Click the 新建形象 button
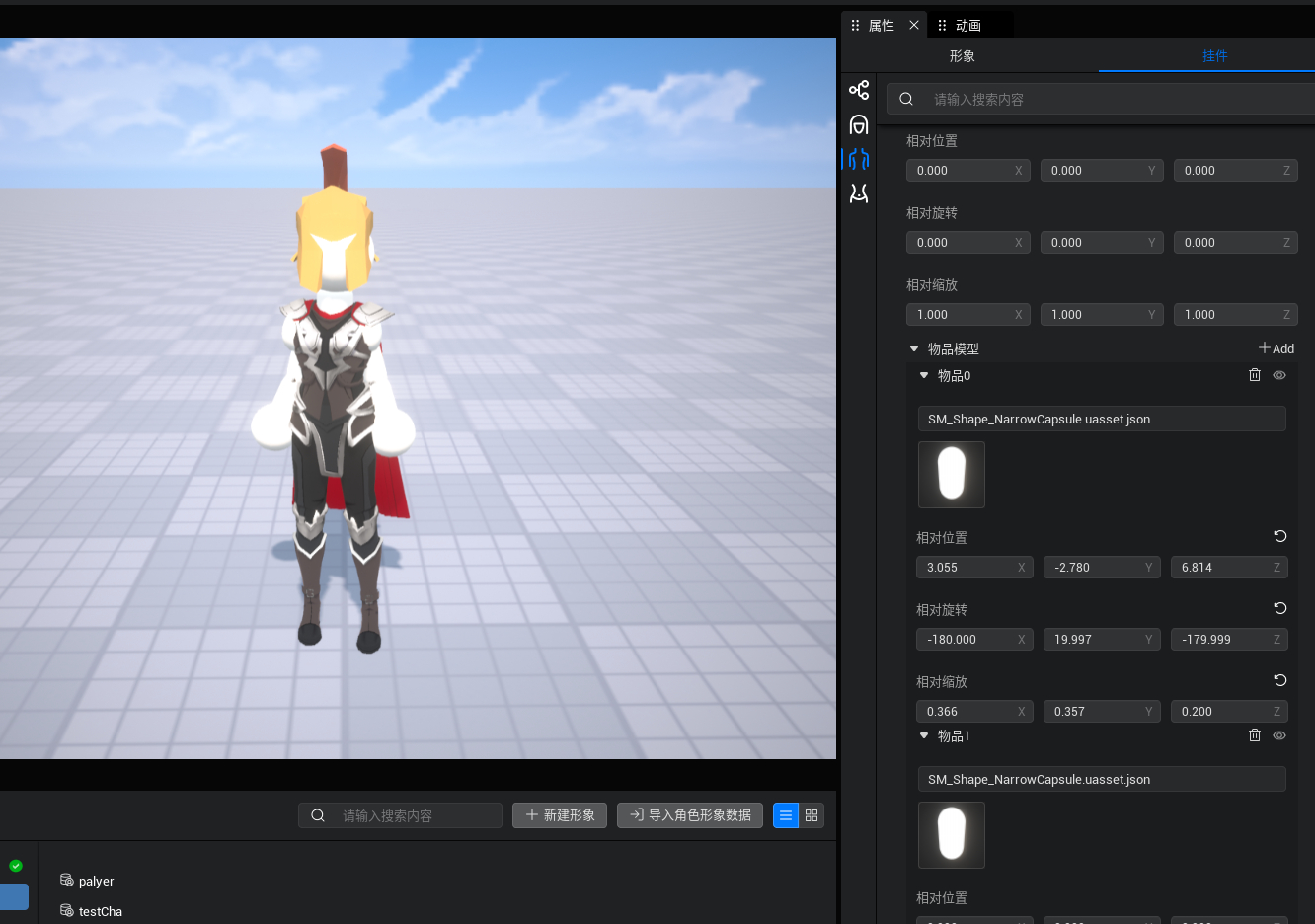The image size is (1315, 924). point(561,815)
